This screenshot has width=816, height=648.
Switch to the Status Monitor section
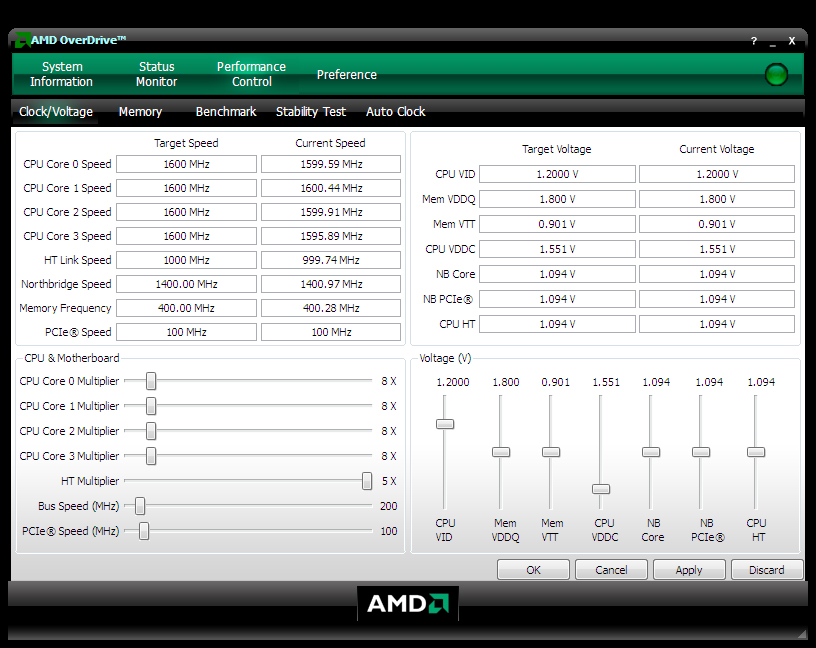pyautogui.click(x=156, y=74)
